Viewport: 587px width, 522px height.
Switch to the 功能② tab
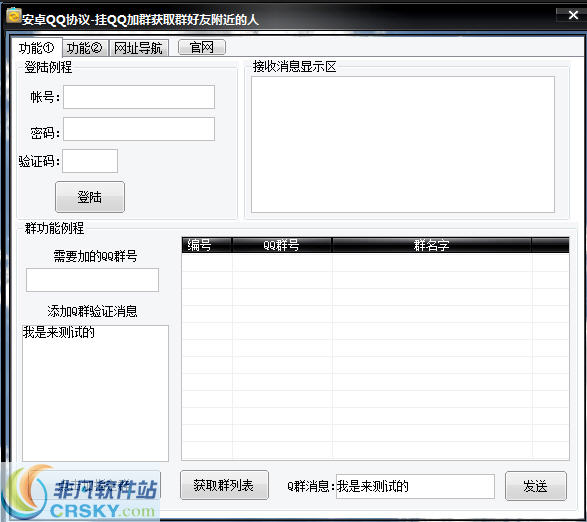point(85,48)
